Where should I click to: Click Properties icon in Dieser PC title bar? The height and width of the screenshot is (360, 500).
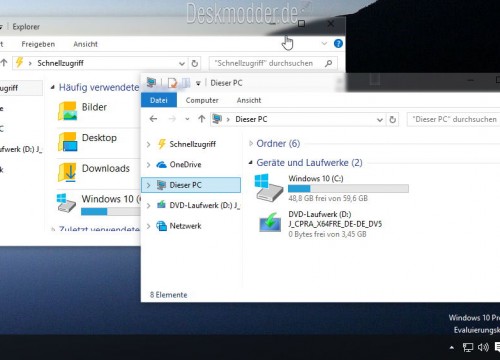(172, 83)
